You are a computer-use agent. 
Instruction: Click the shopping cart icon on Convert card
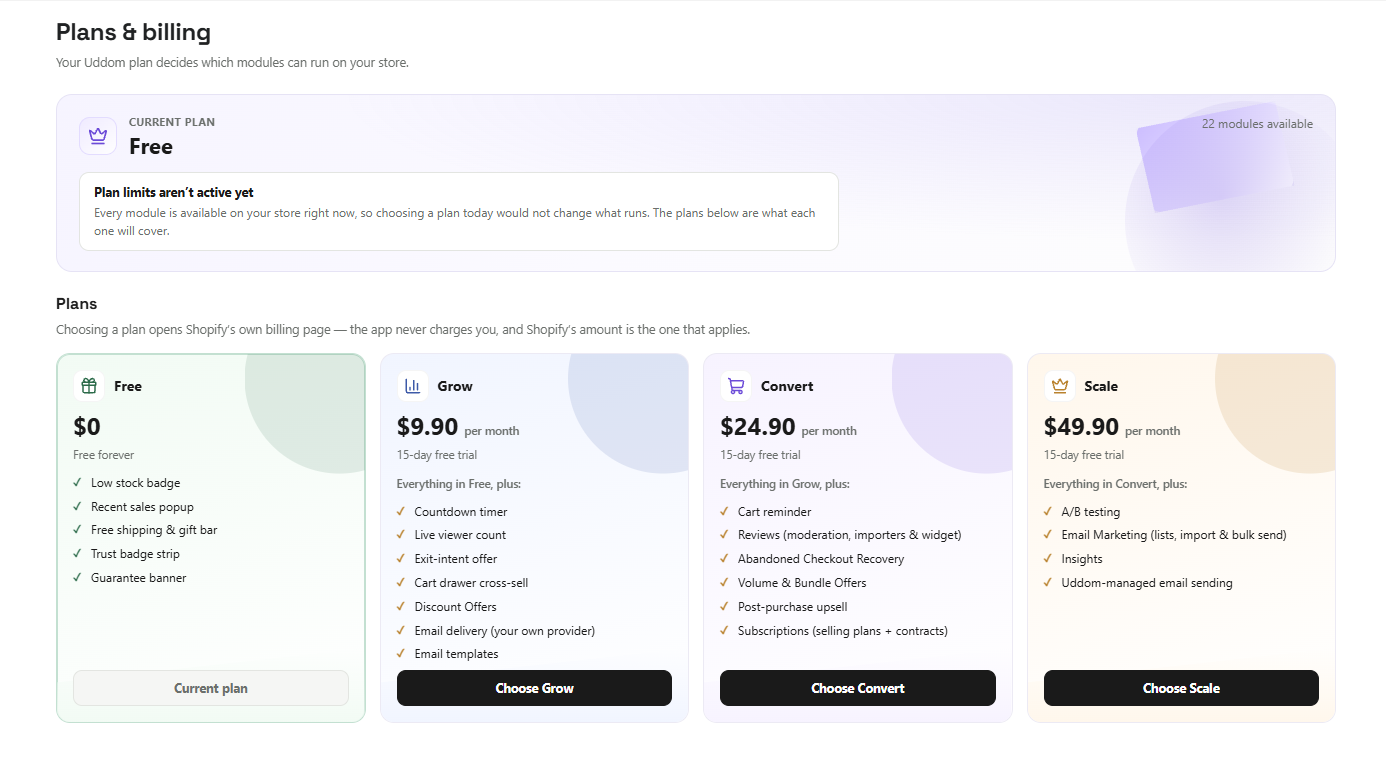click(736, 386)
